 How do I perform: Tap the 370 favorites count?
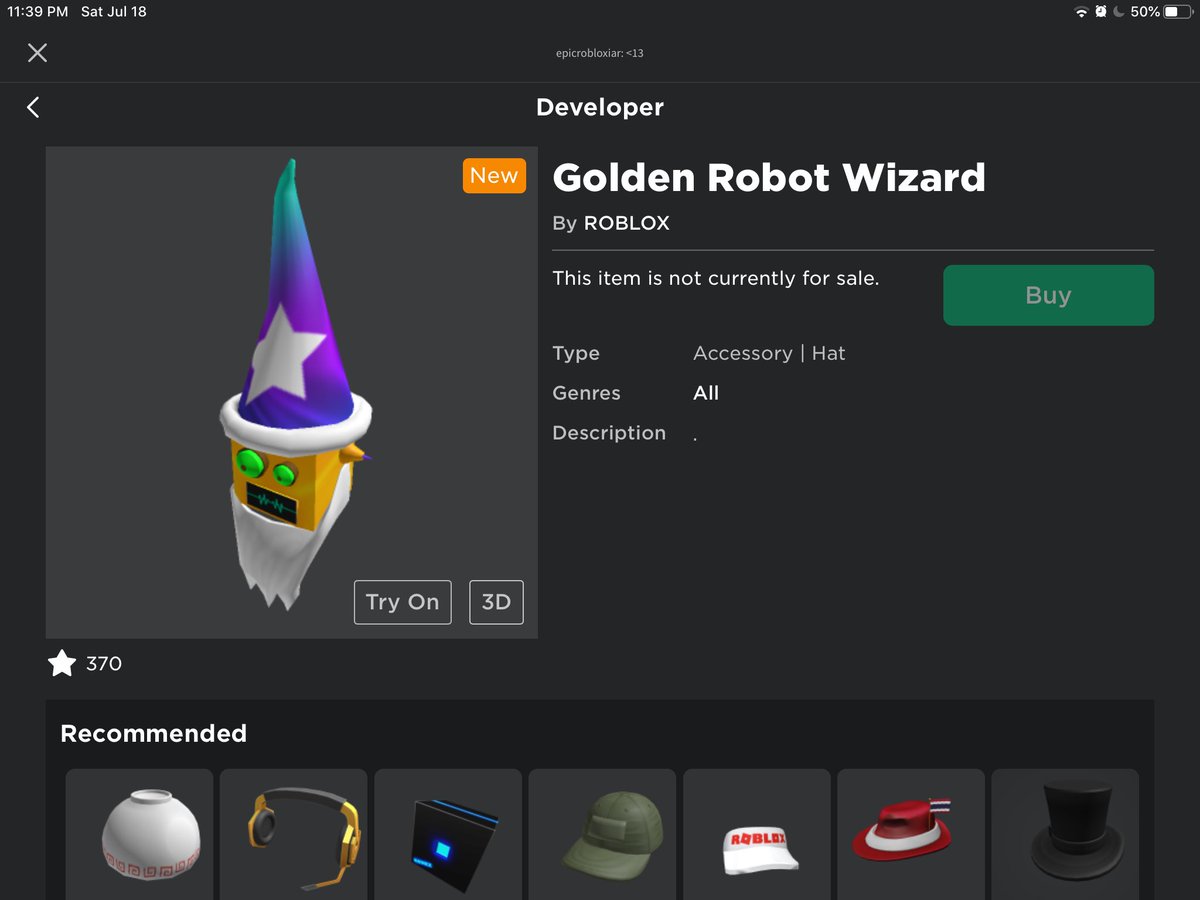click(104, 663)
